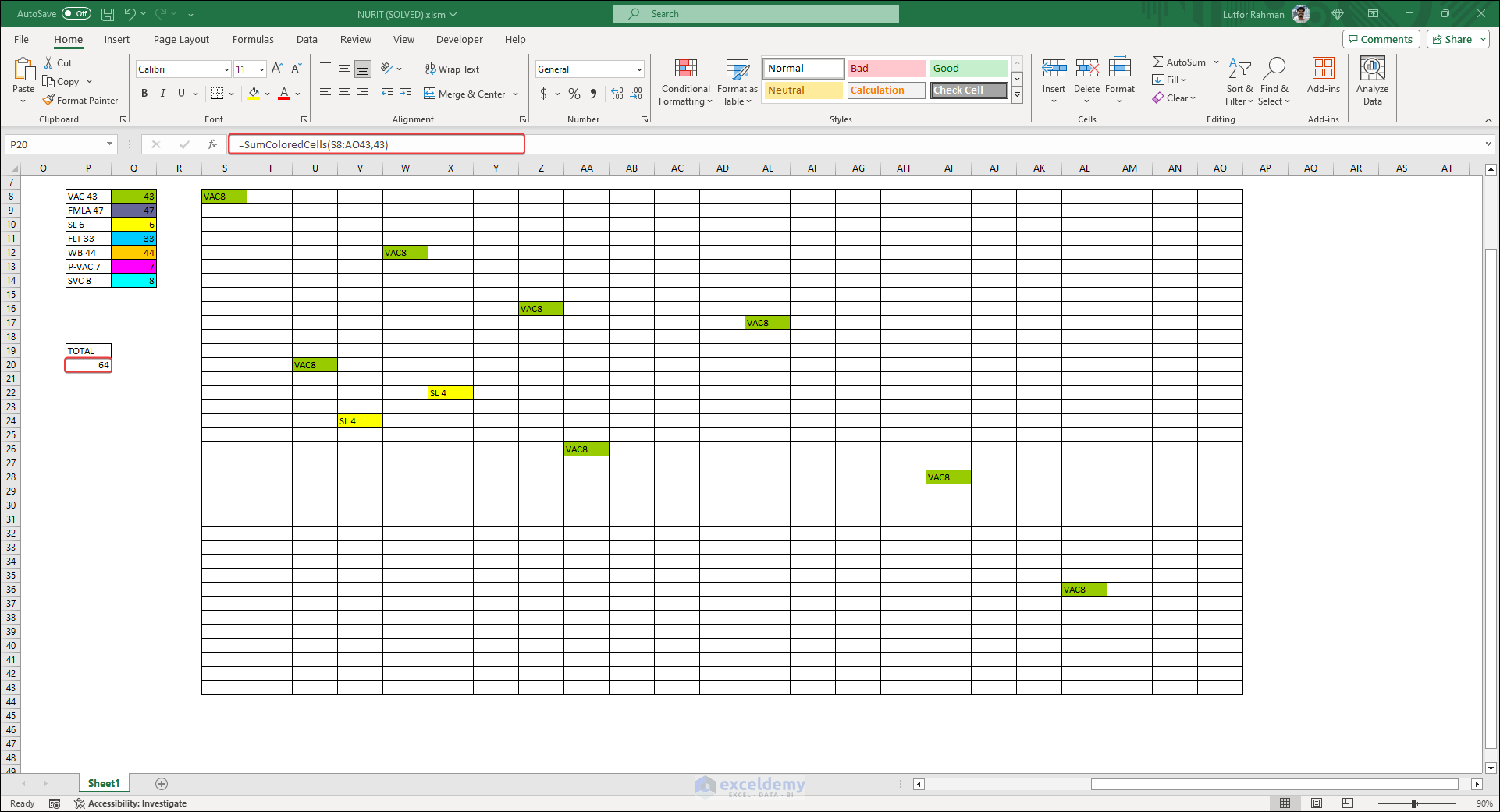Toggle Bottom Align vertical alignment
1500x812 pixels.
pos(363,69)
